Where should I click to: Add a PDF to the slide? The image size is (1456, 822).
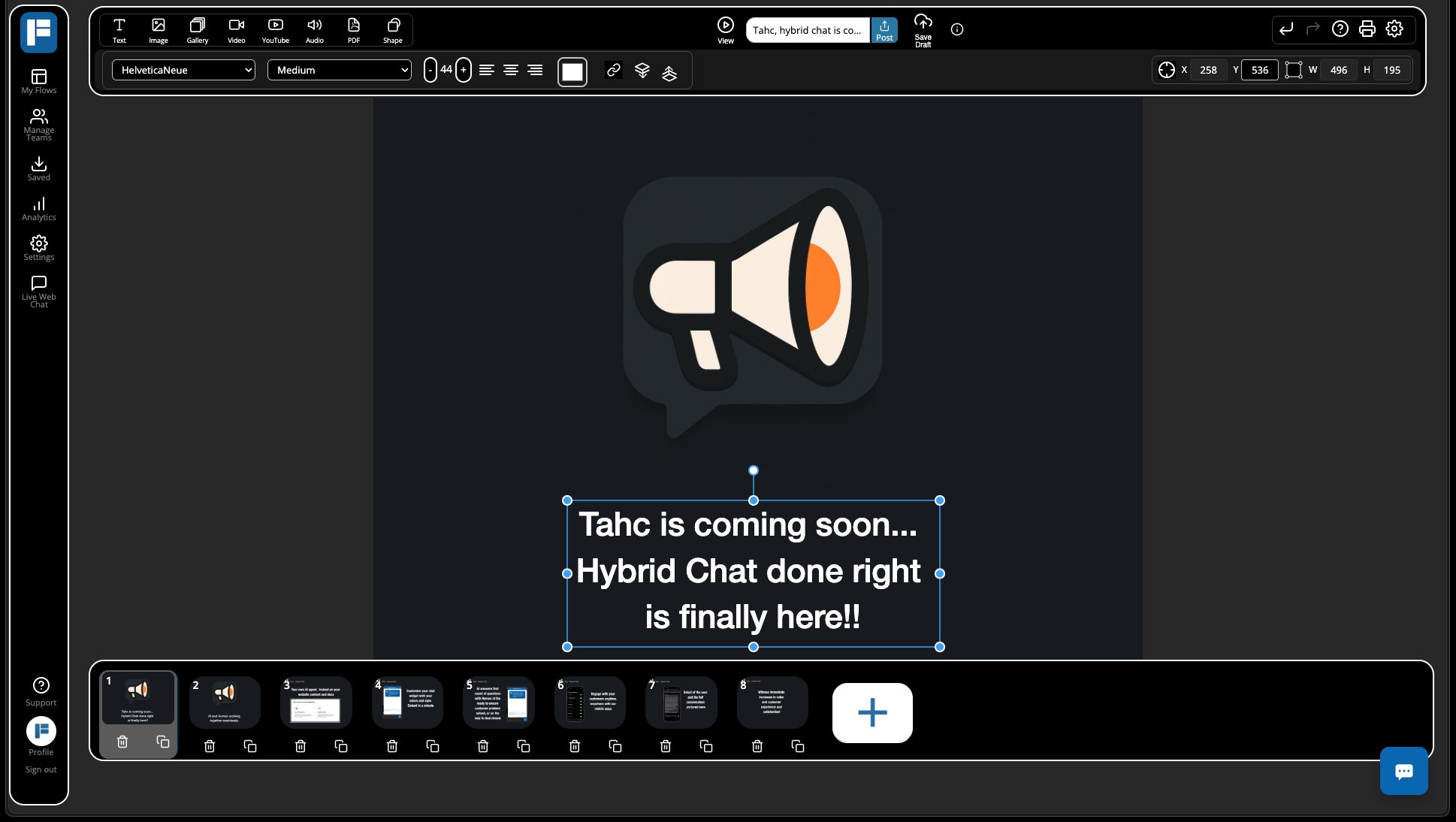point(353,30)
